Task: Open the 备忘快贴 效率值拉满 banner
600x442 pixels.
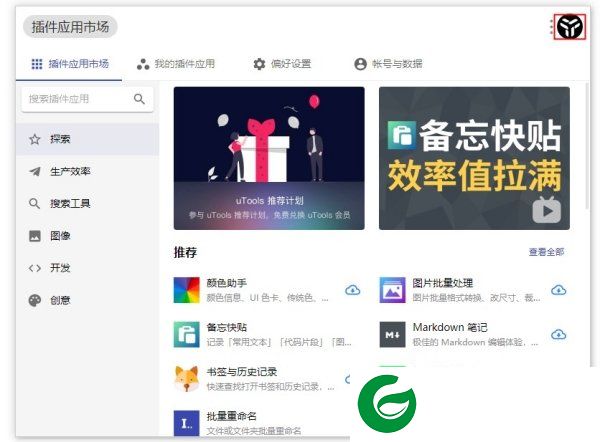Action: [474, 158]
